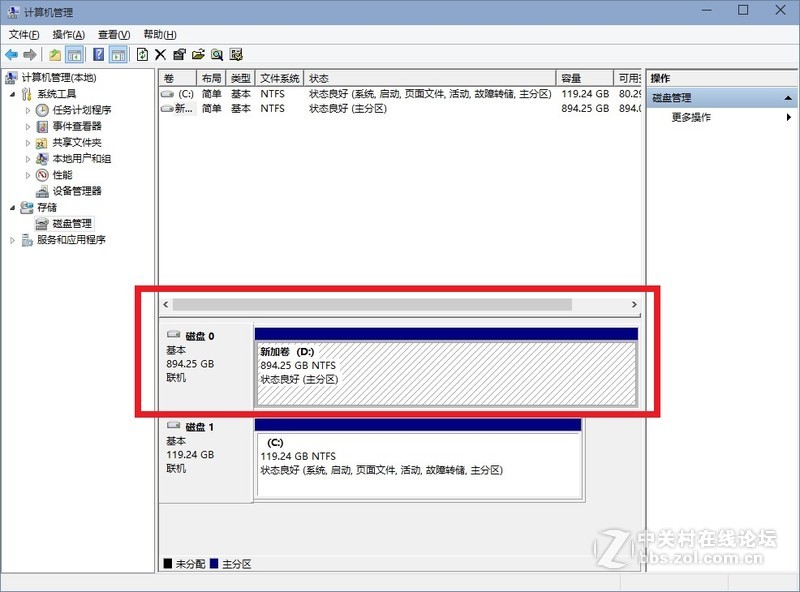800x592 pixels.
Task: Collapse the 系统工具 tree node
Action: pos(14,96)
